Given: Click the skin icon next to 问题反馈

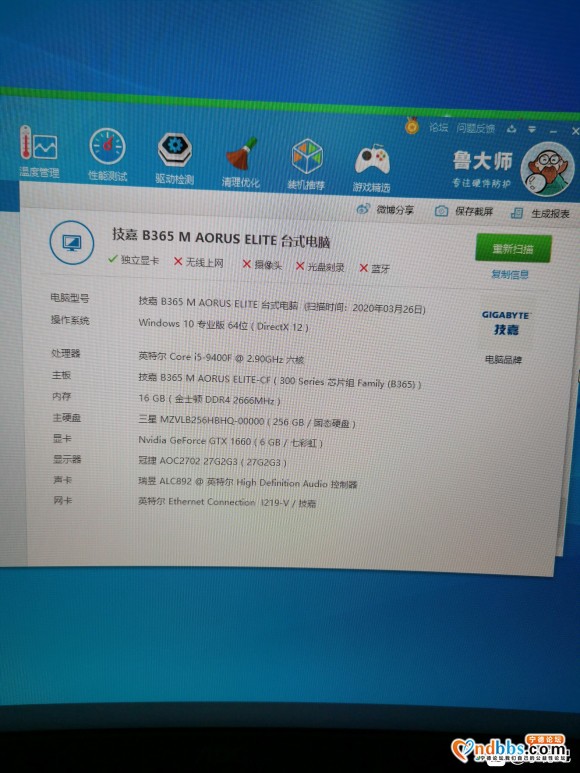Looking at the screenshot, I should [x=512, y=129].
